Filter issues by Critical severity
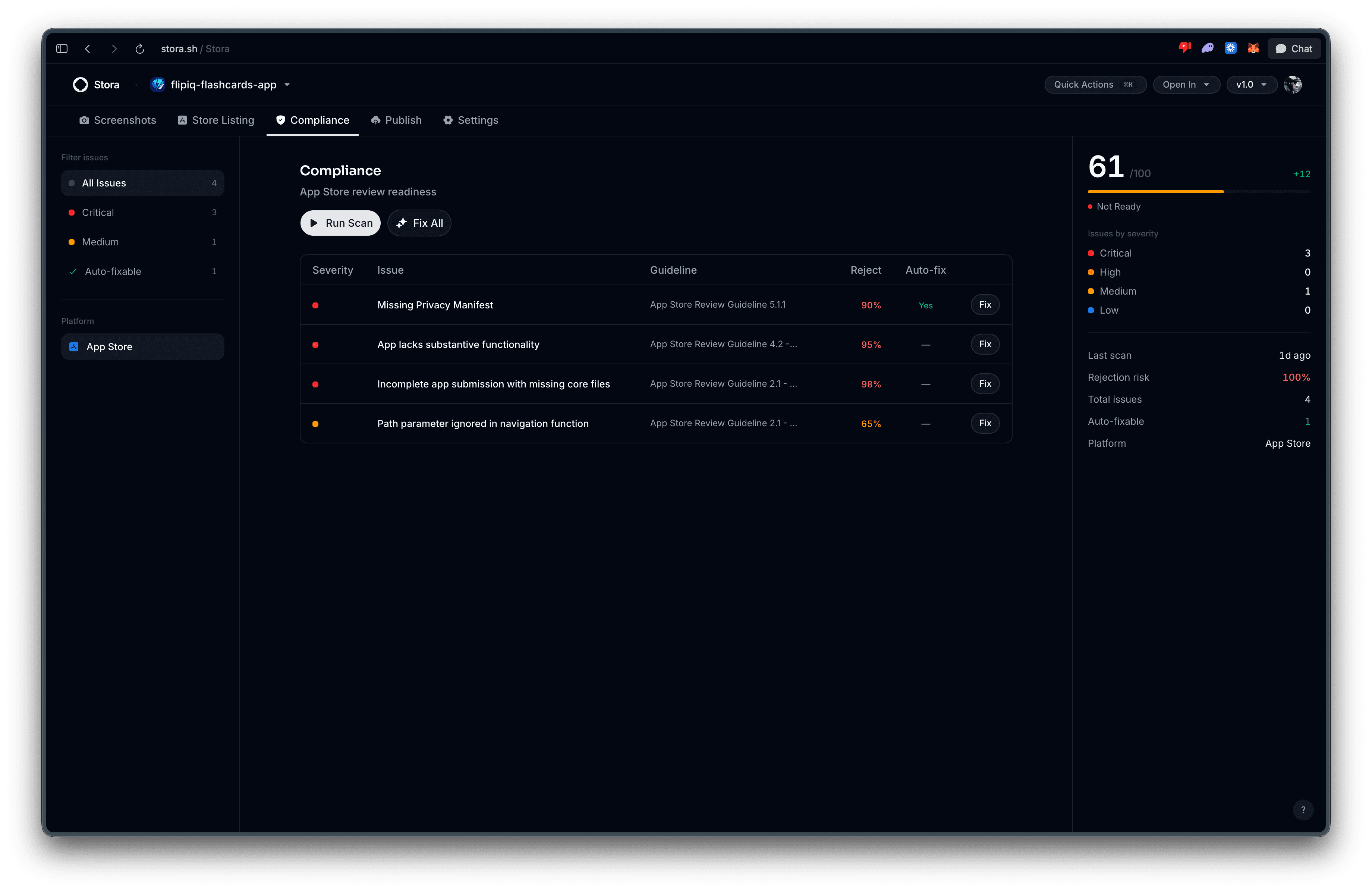 tap(142, 212)
